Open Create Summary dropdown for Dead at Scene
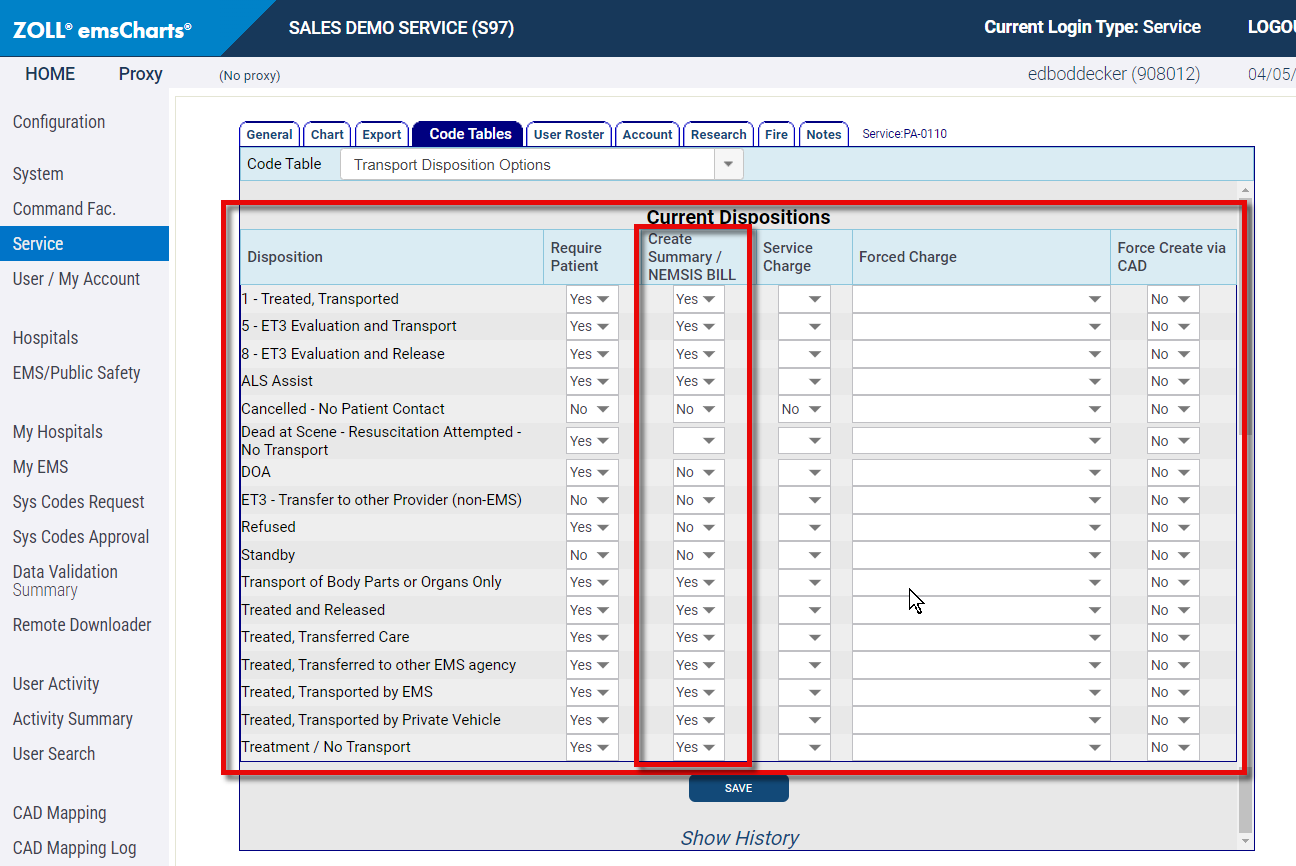 tap(698, 441)
